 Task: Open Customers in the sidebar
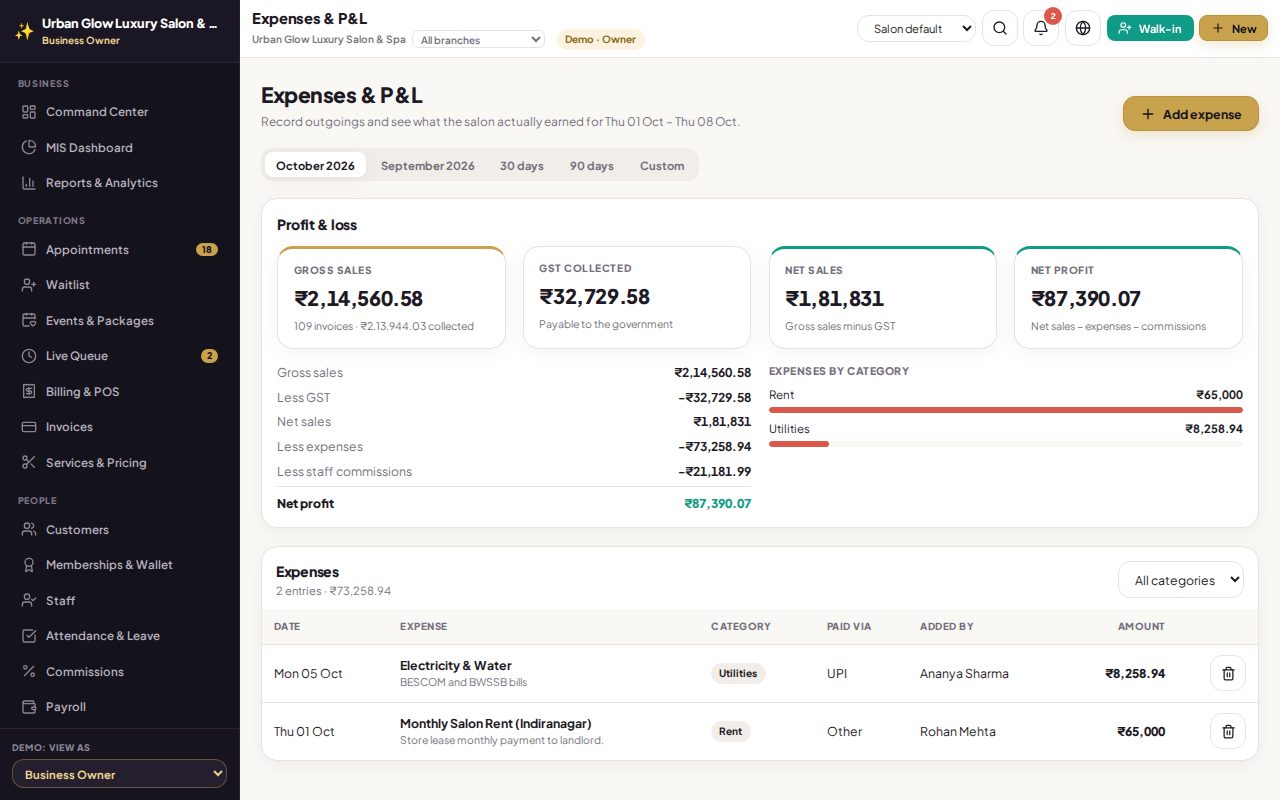pyautogui.click(x=120, y=529)
